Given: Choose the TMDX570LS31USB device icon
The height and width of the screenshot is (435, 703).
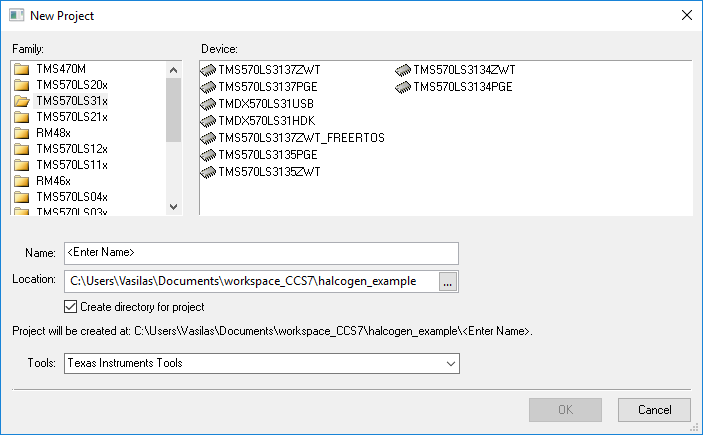Looking at the screenshot, I should coord(208,104).
